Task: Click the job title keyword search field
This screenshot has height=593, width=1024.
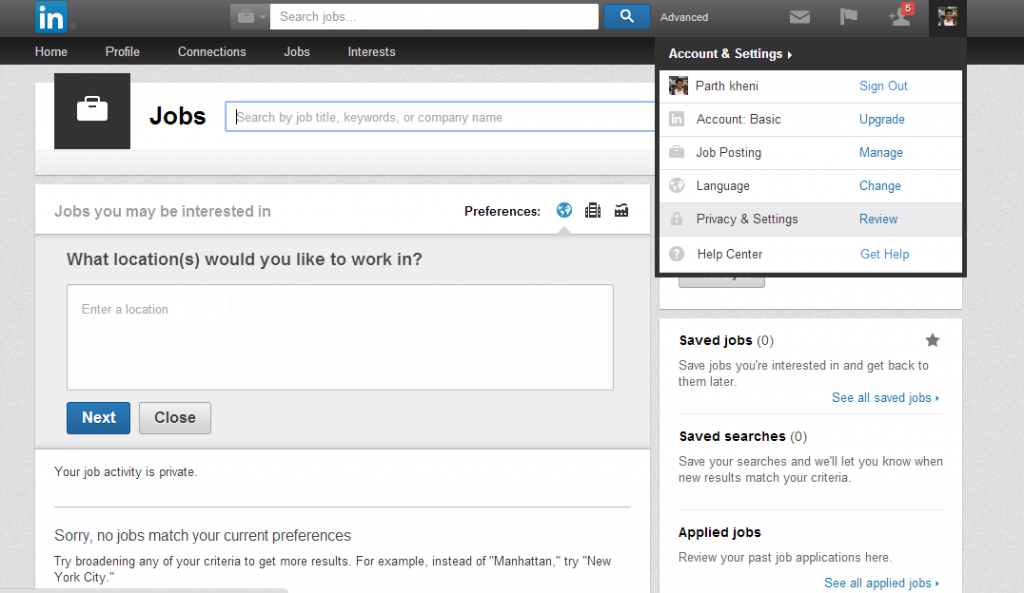Action: (440, 117)
